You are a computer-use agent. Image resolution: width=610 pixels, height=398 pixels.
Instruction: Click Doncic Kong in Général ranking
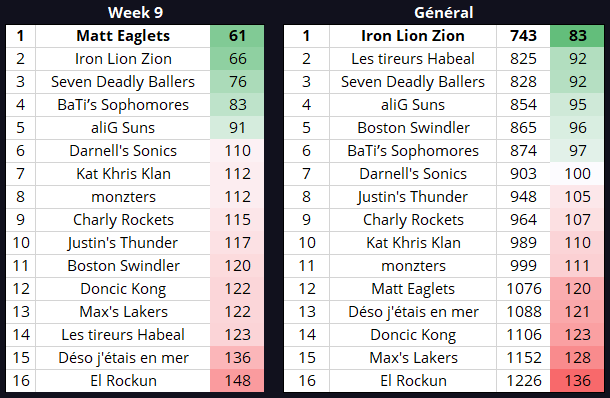413,335
